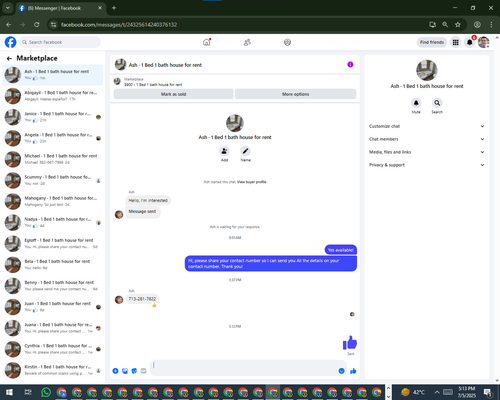Open Juan's house for rent conversation
The width and height of the screenshot is (500, 400).
53,307
